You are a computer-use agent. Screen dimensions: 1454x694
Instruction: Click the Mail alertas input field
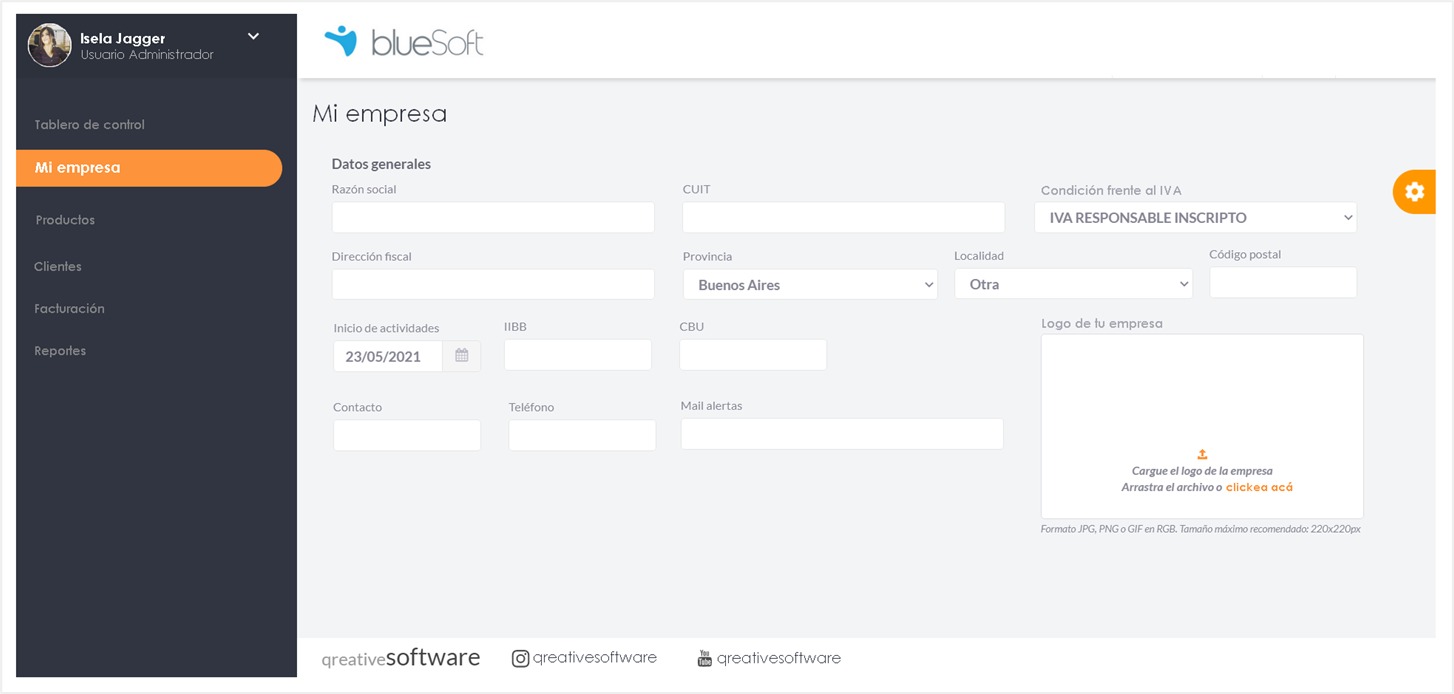click(x=842, y=435)
